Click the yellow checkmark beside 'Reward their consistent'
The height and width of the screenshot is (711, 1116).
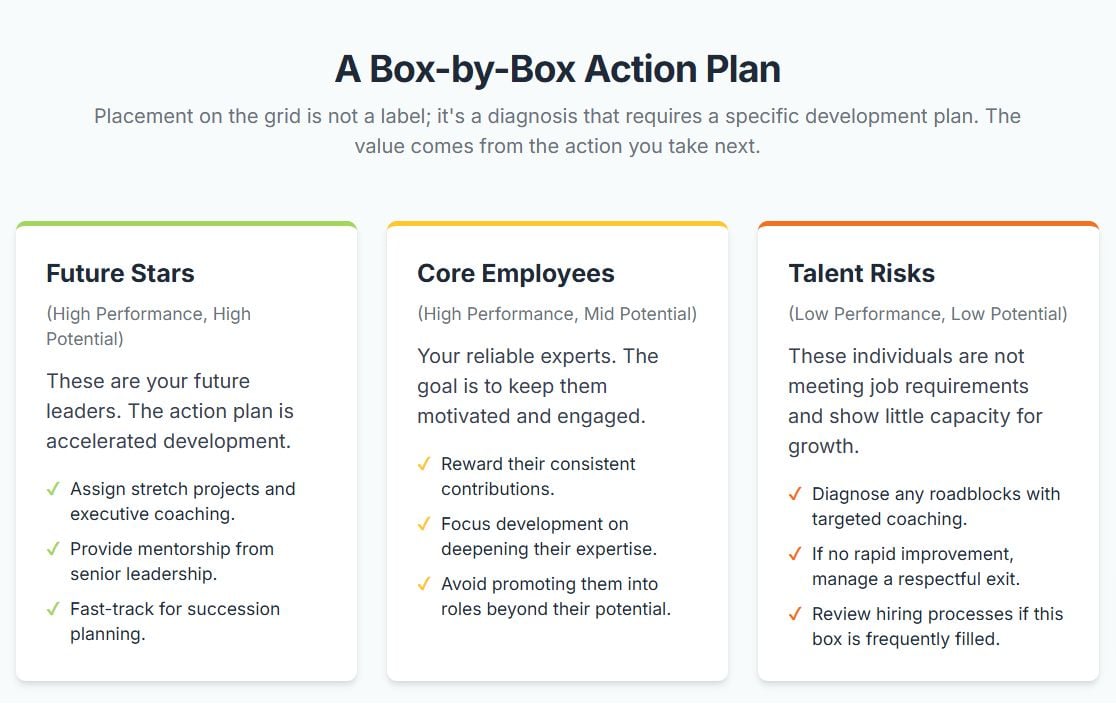tap(423, 464)
